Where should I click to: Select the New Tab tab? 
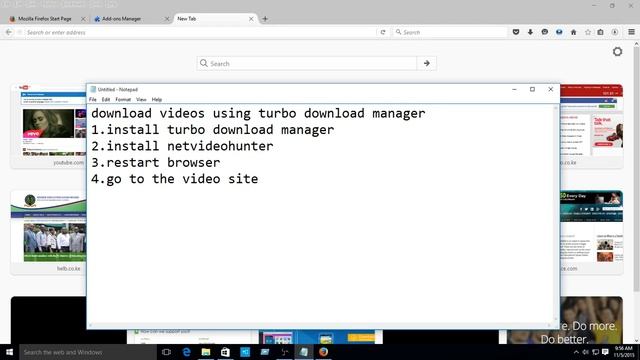pyautogui.click(x=187, y=19)
